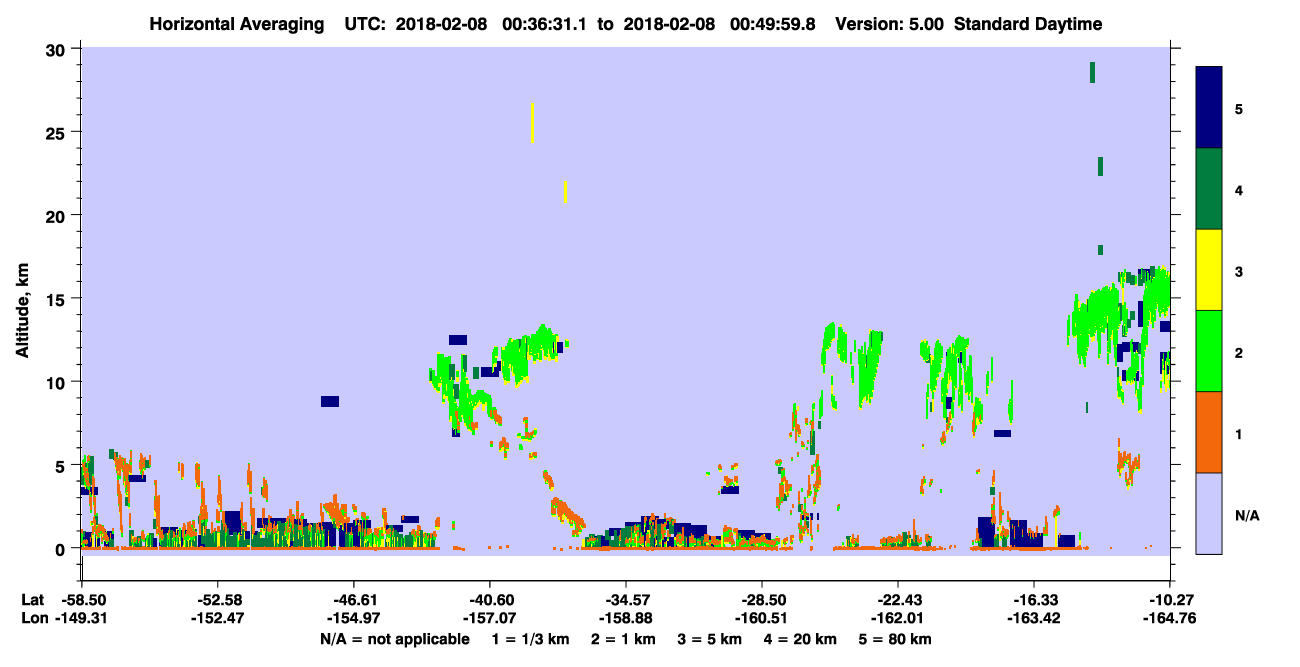Image resolution: width=1300 pixels, height=667 pixels.
Task: Click latitude value -46.61
Action: [x=354, y=599]
